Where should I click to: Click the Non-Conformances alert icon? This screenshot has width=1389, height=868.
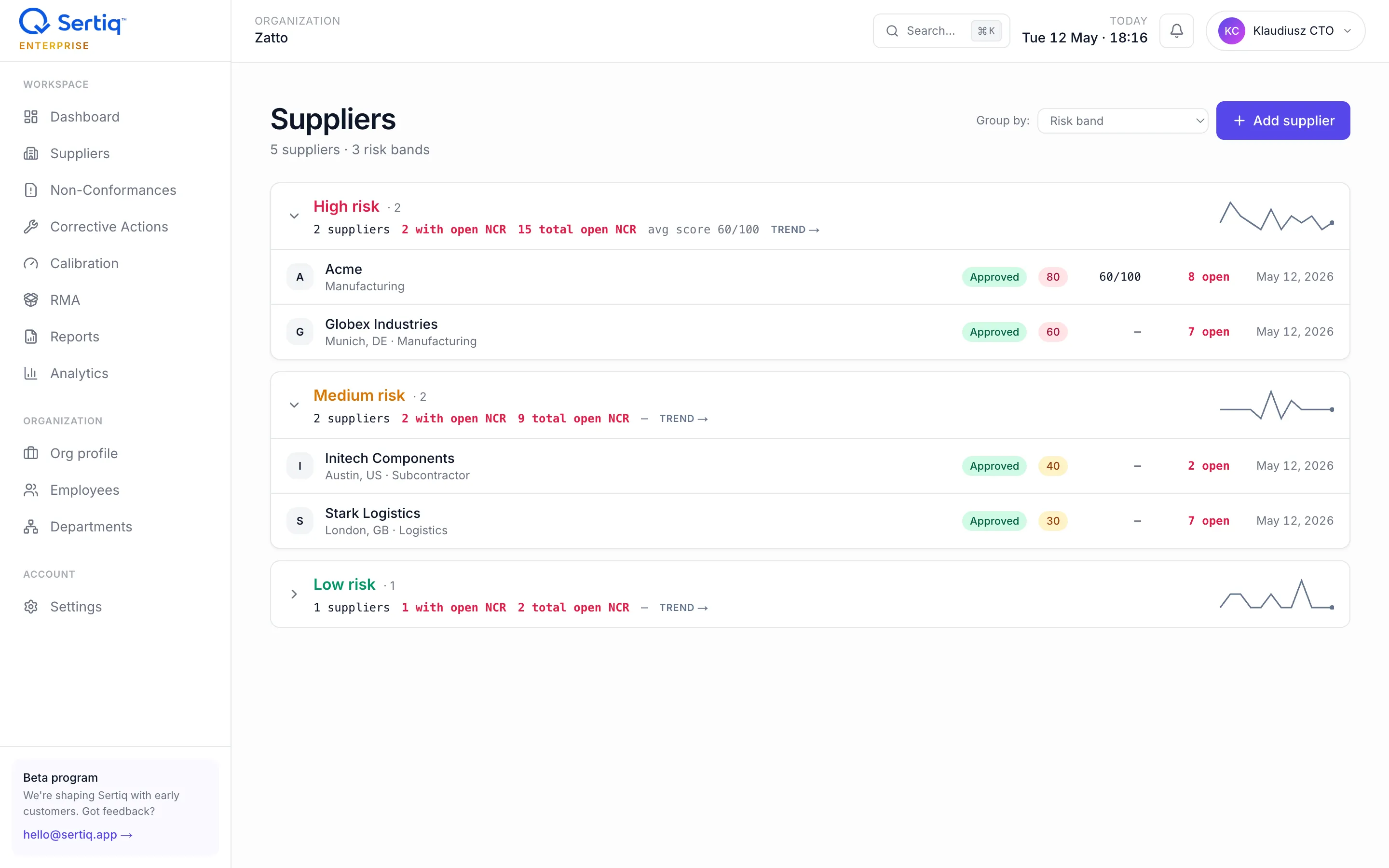click(31, 190)
